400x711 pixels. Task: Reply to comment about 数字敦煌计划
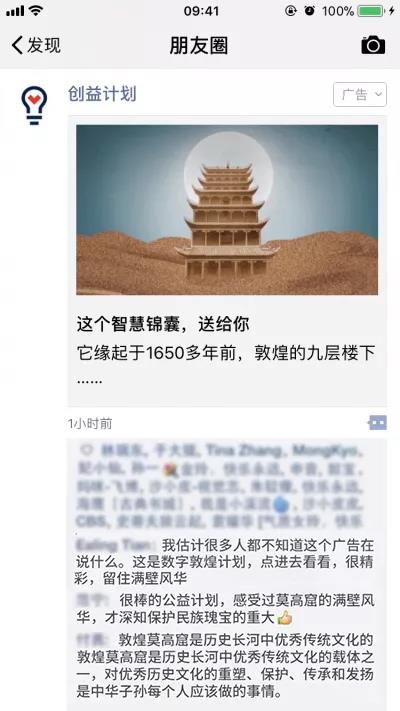coord(224,560)
